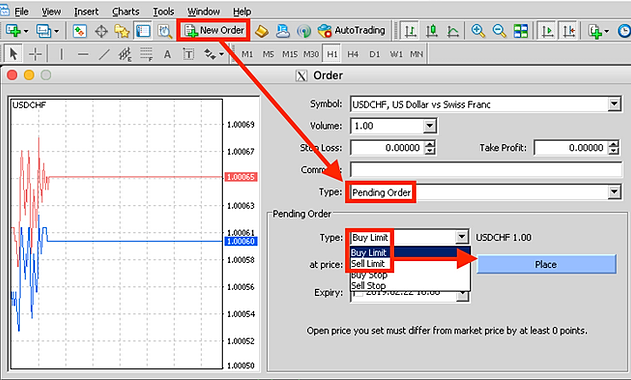Viewport: 631px width, 380px height.
Task: Tile chart windows with grid icon
Action: point(521,31)
